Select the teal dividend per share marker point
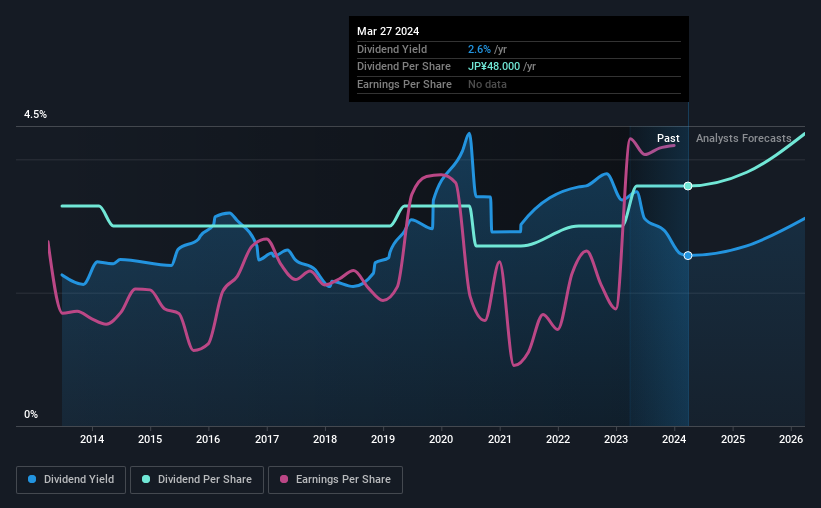This screenshot has height=508, width=821. [688, 186]
